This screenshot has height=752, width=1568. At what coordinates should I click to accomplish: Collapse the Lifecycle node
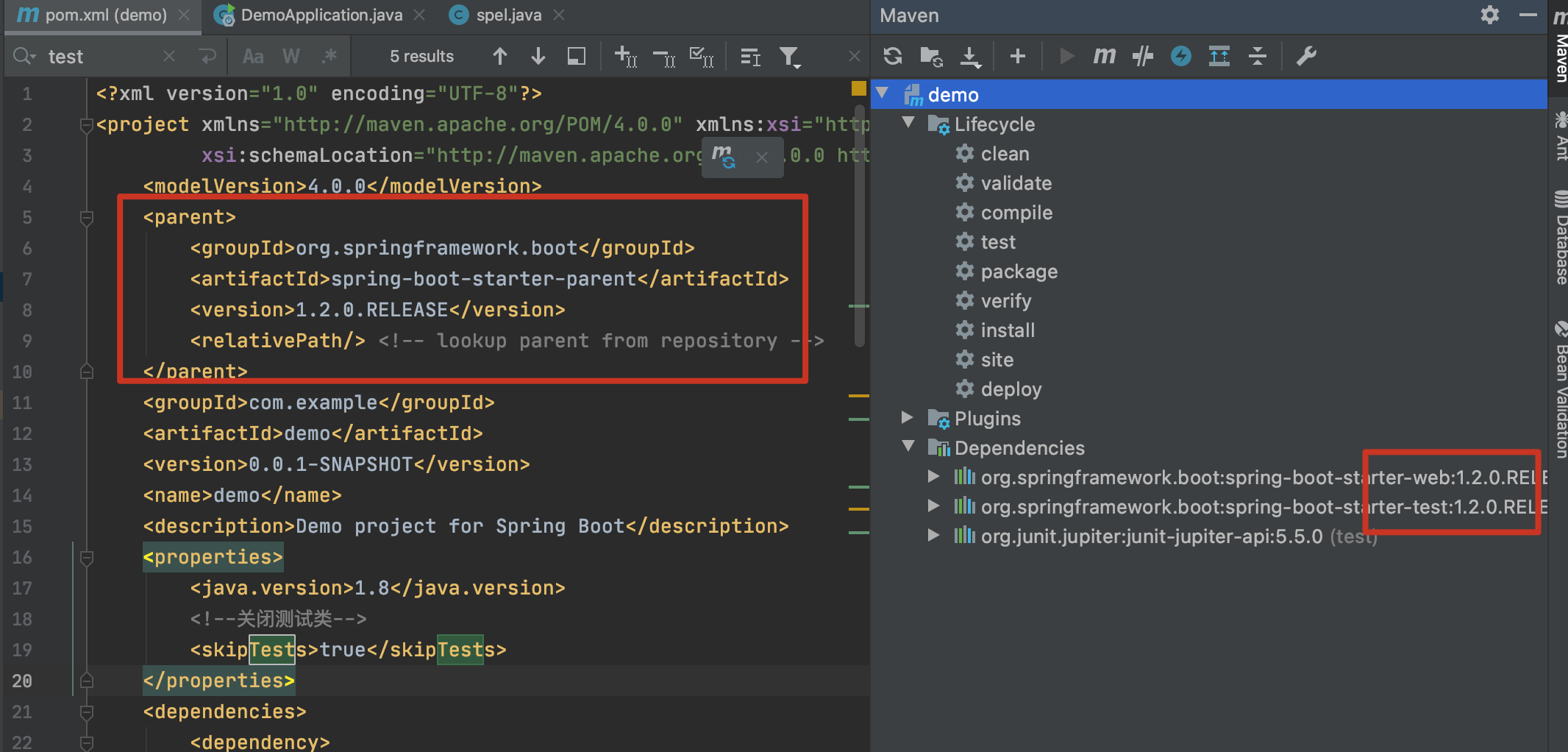908,123
